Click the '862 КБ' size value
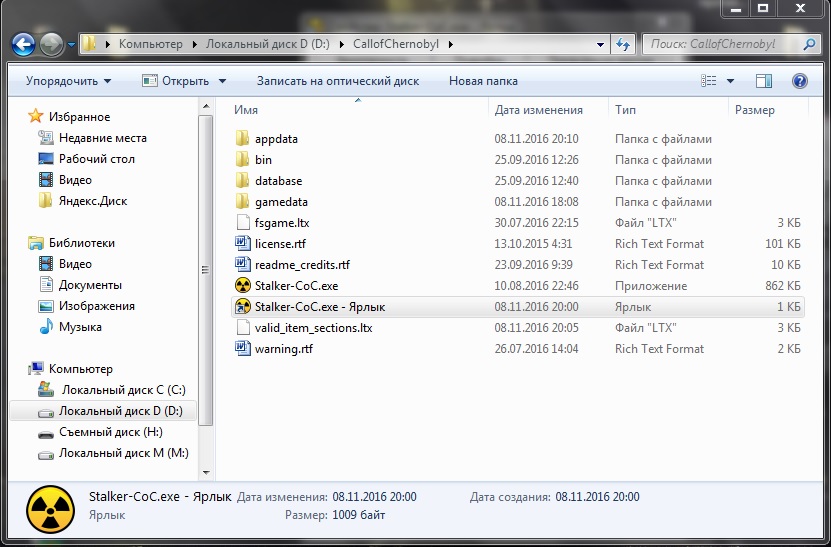Image resolution: width=831 pixels, height=547 pixels. pyautogui.click(x=783, y=286)
